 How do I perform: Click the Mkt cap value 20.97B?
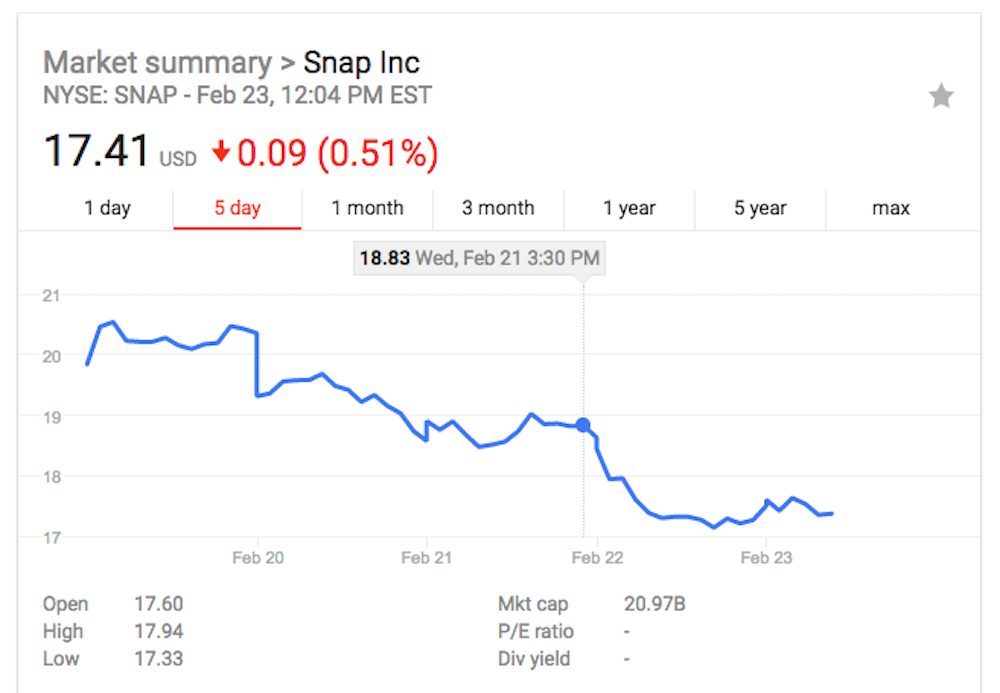654,604
